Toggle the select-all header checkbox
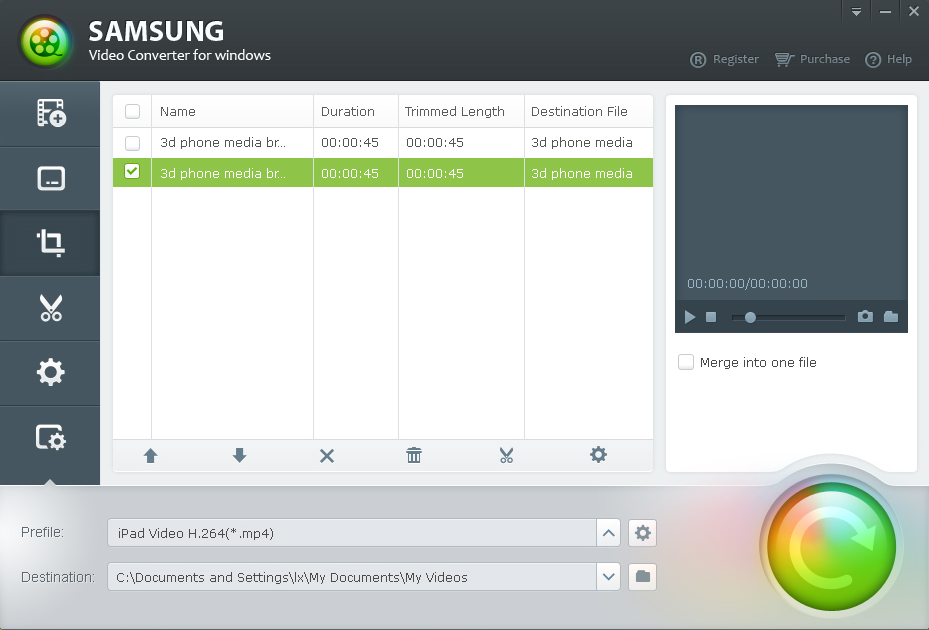Screen dimensions: 929x630 132,111
